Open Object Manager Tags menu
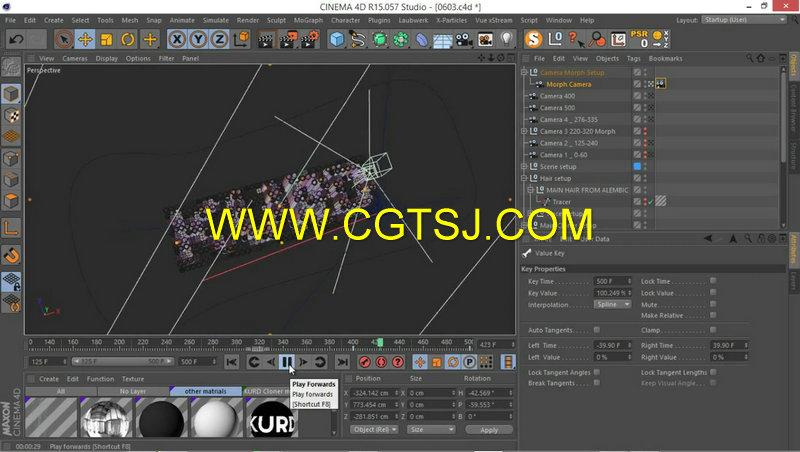The width and height of the screenshot is (800, 452). (634, 59)
